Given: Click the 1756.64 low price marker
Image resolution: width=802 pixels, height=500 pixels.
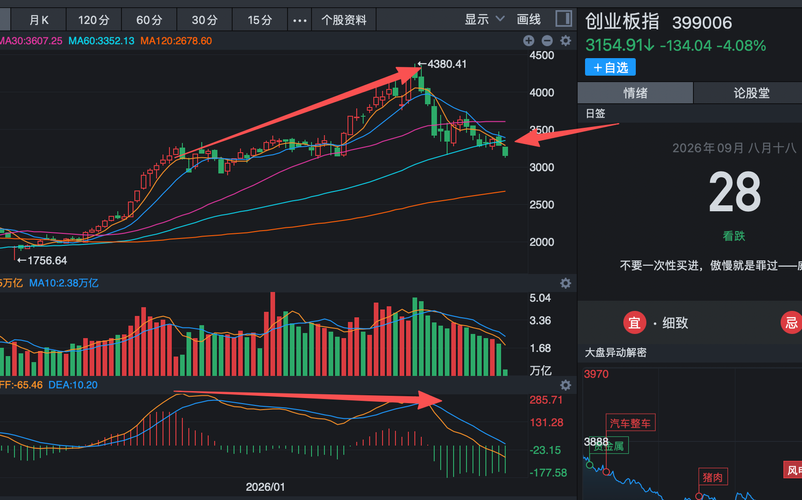Looking at the screenshot, I should pyautogui.click(x=42, y=261).
